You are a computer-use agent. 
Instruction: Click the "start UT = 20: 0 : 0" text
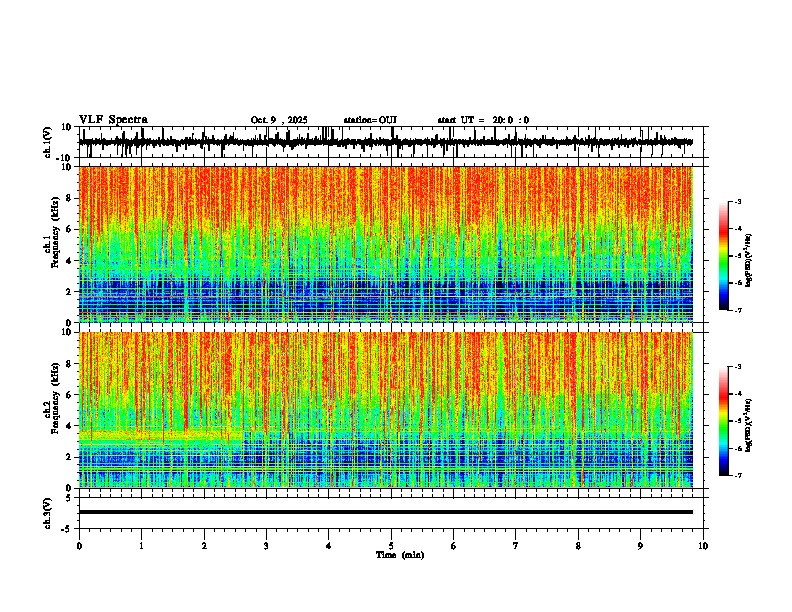point(483,120)
